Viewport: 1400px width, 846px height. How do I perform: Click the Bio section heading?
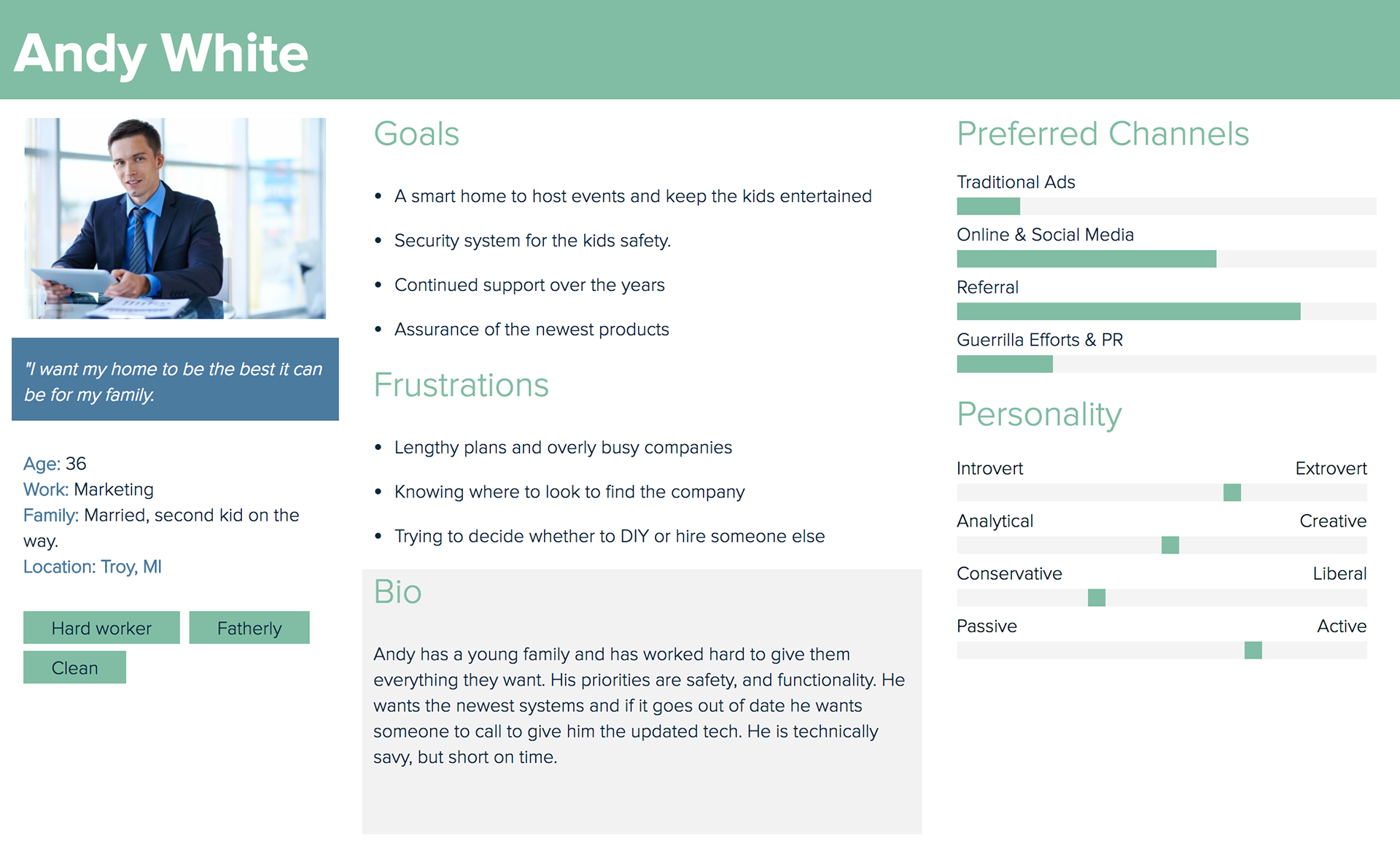pyautogui.click(x=397, y=591)
